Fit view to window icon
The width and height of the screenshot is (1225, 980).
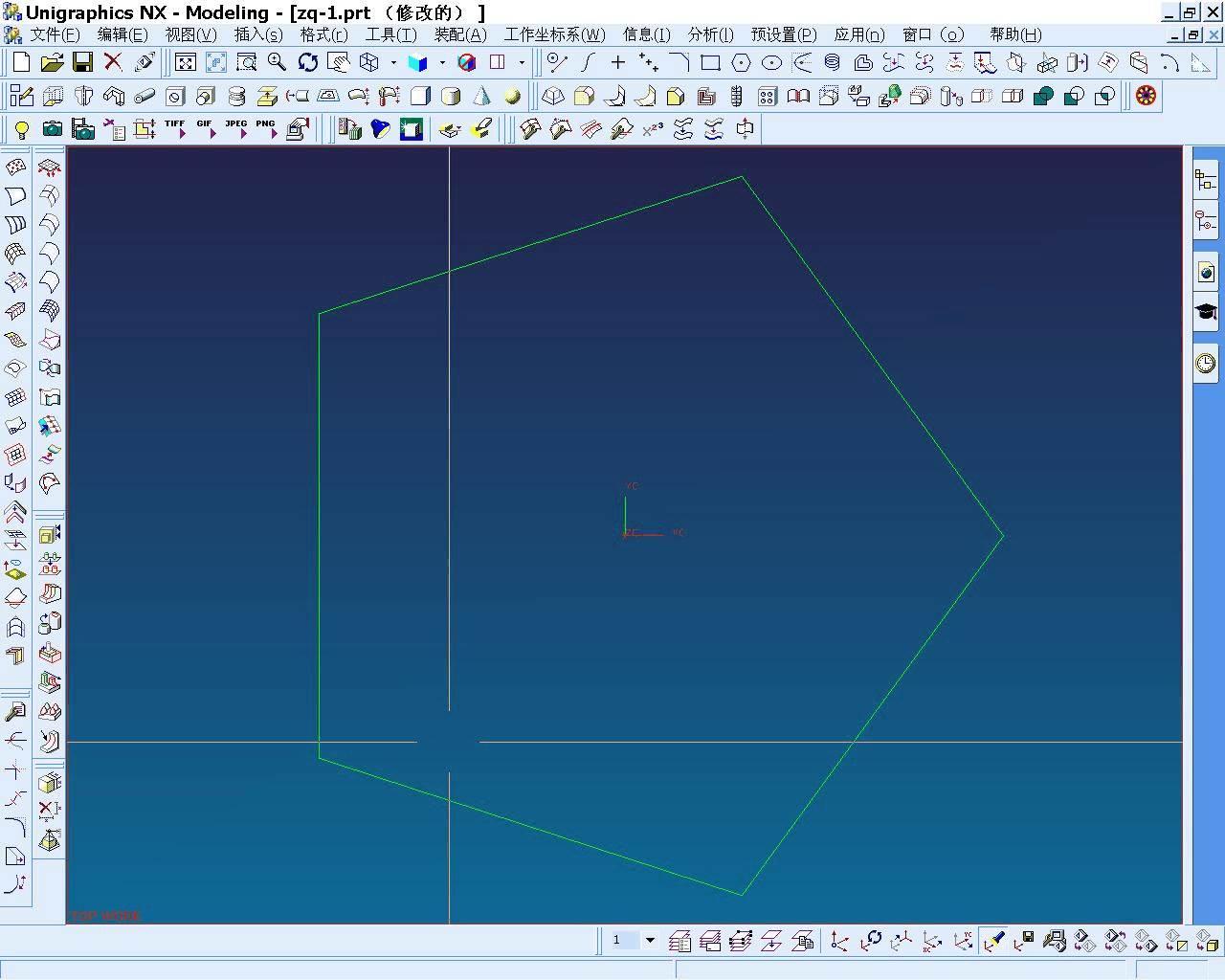coord(186,62)
